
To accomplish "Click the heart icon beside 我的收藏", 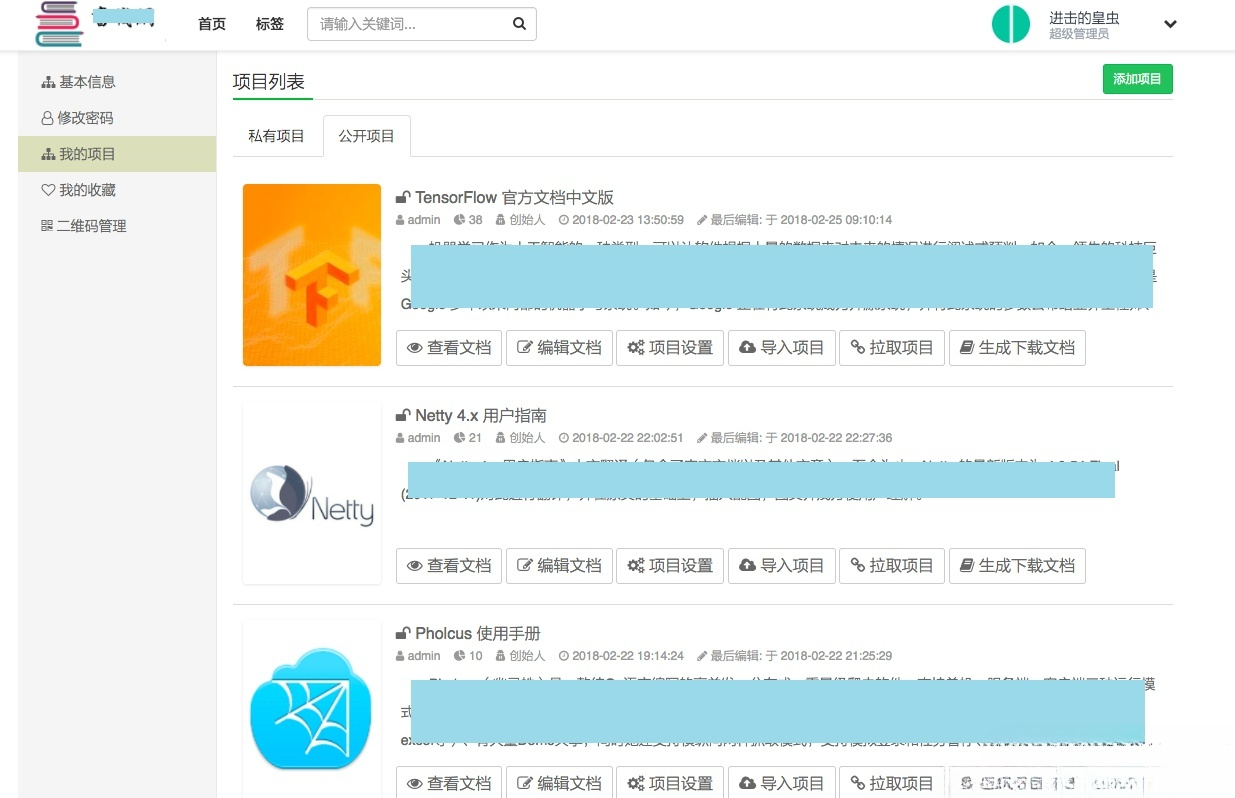I will click(x=48, y=189).
